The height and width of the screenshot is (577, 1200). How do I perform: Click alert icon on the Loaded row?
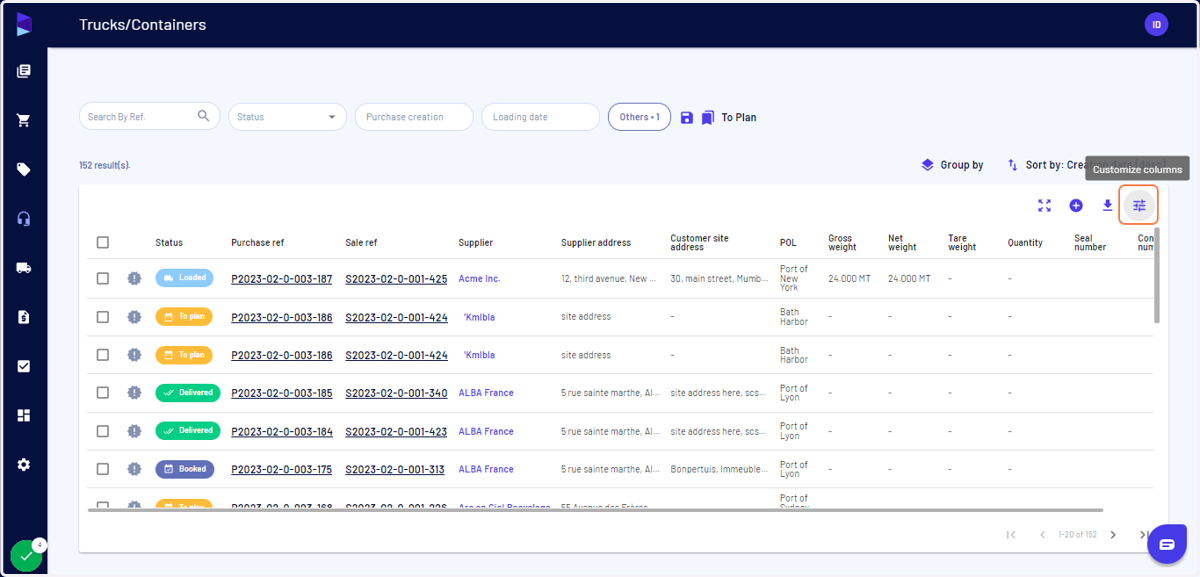pos(134,278)
